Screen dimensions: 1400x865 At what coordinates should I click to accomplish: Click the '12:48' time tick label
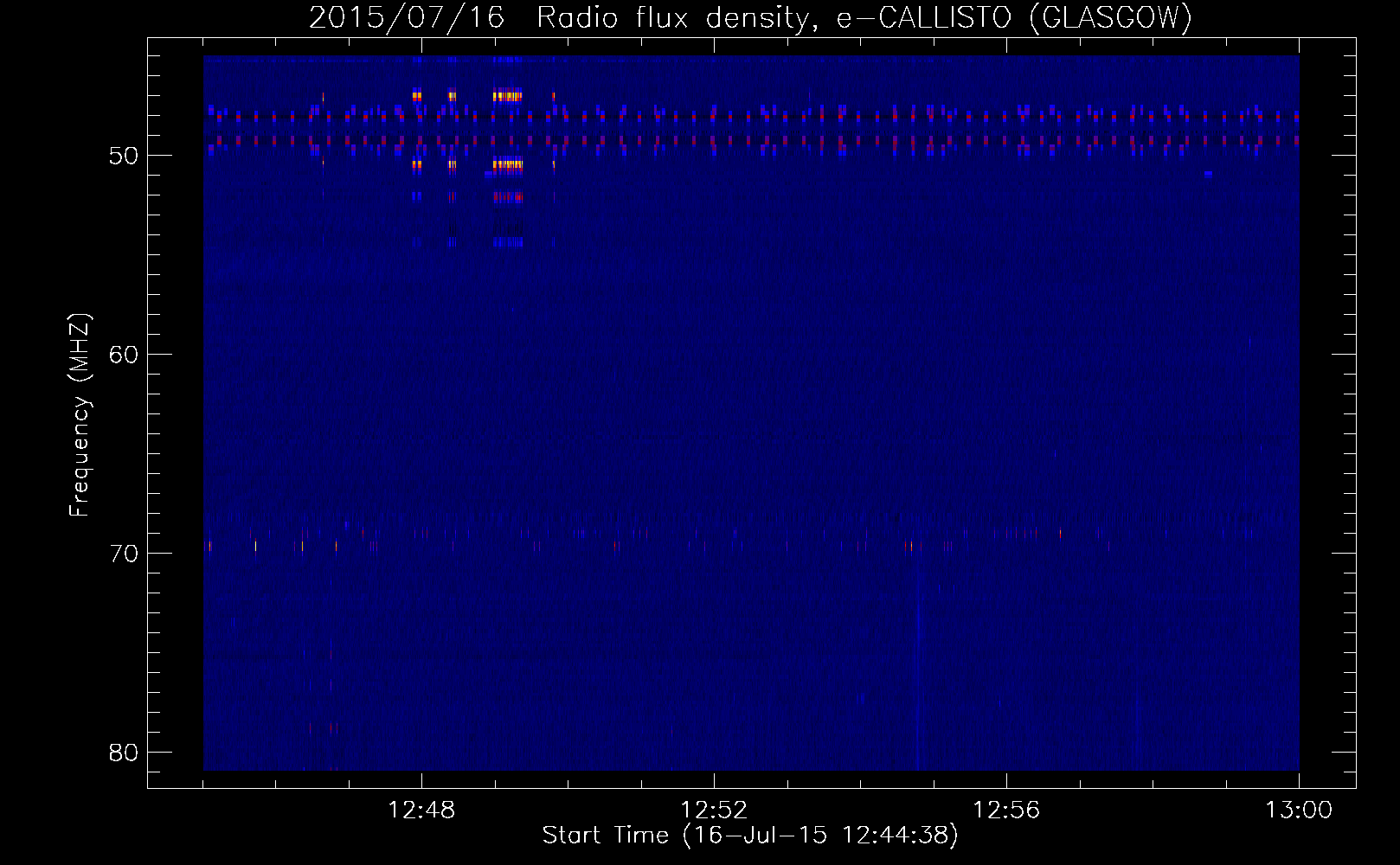[x=421, y=811]
